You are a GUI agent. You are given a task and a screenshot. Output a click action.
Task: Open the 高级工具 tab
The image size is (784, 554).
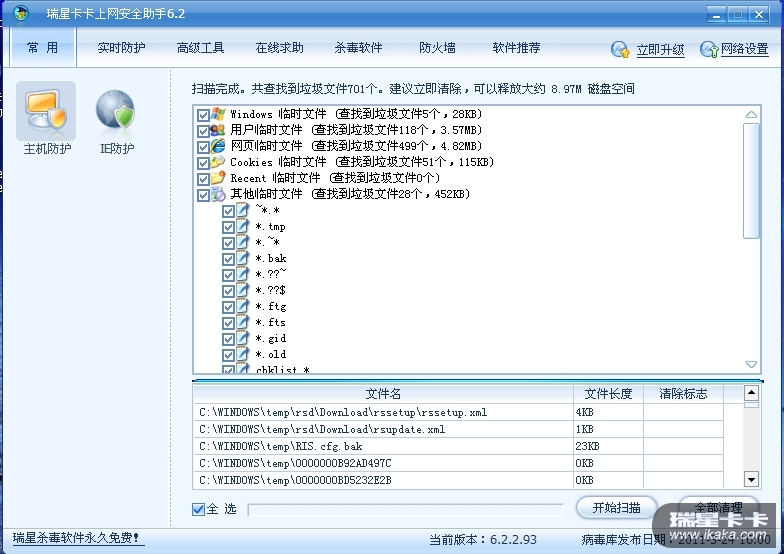click(x=200, y=48)
